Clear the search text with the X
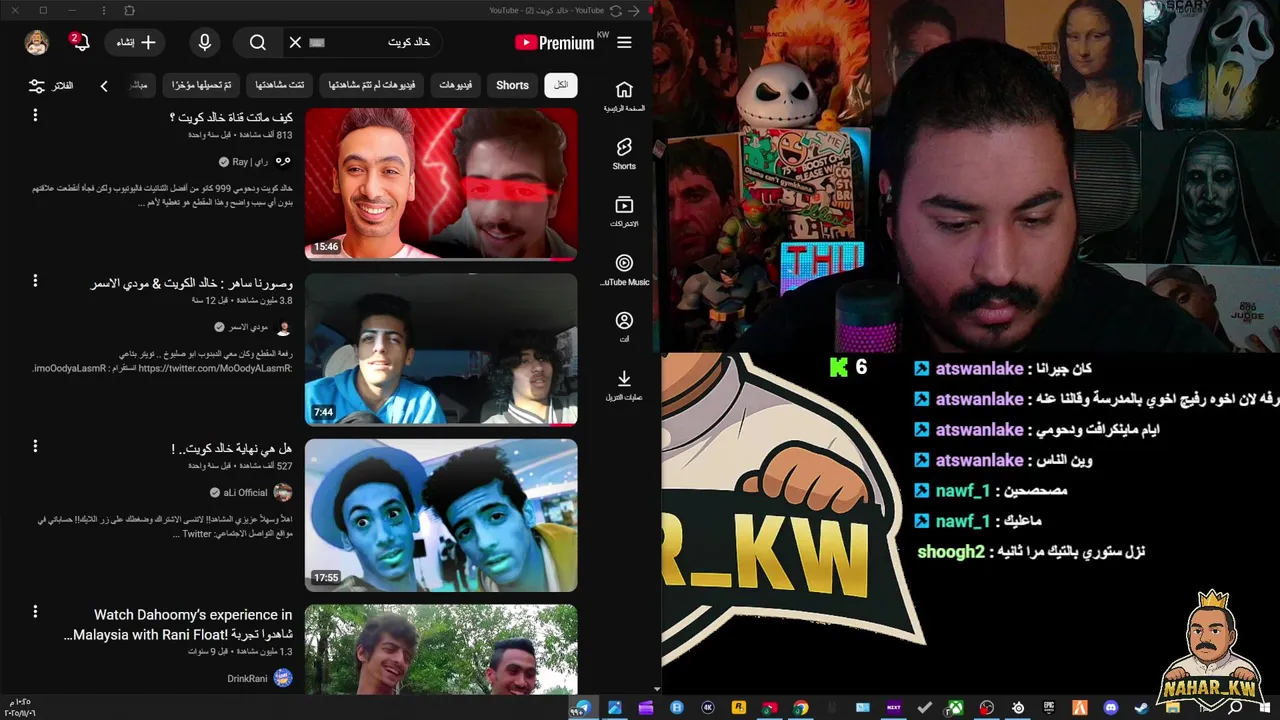Screen dimensions: 1280x720 coord(295,42)
